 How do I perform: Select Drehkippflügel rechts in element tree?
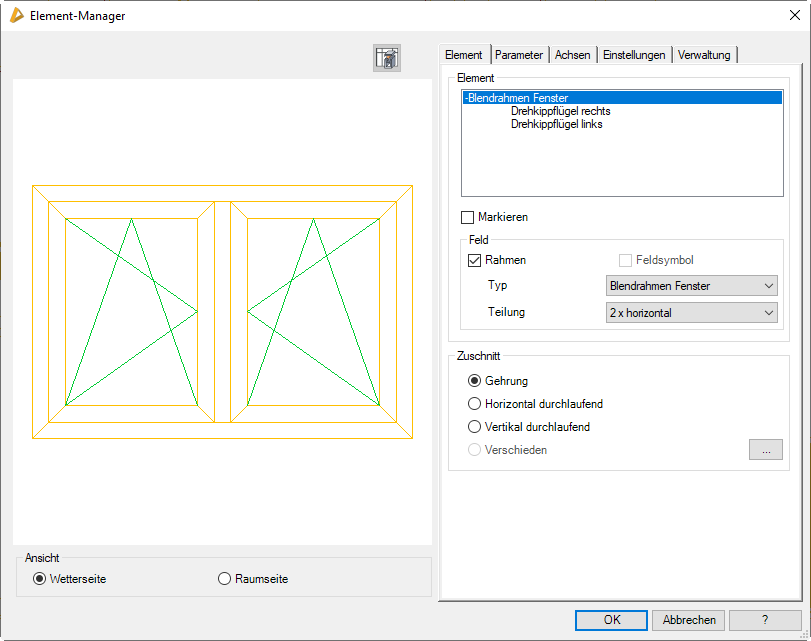560,111
